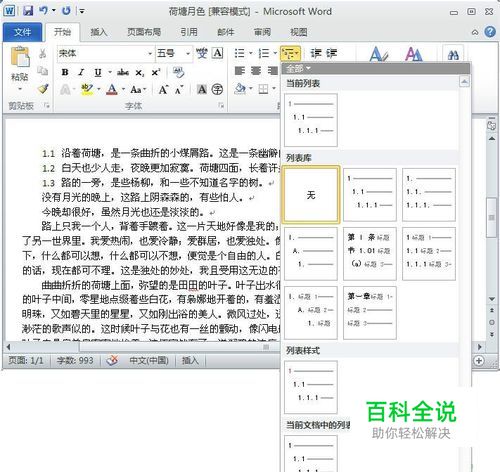Click 页面: 1/1 in status bar
Screen dimensions: 500x472
point(26,361)
